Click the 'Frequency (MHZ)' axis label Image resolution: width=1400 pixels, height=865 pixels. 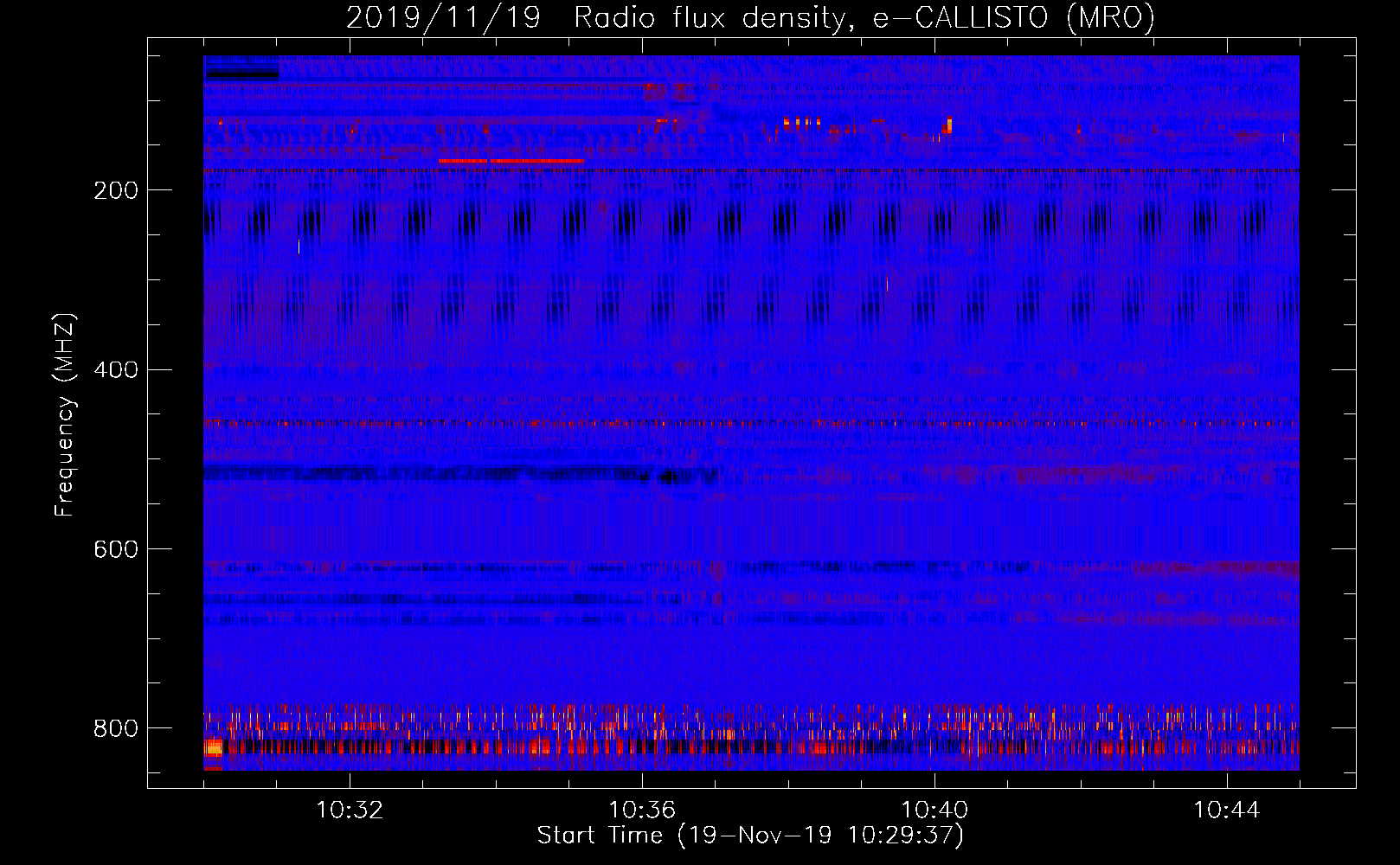click(x=65, y=414)
